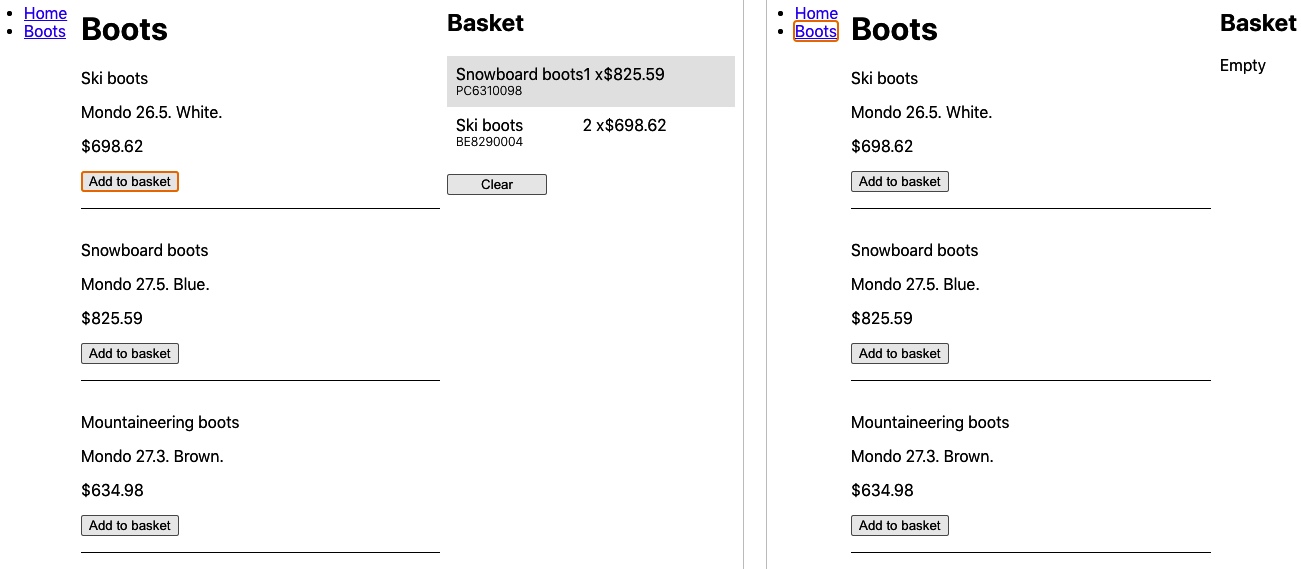Select the highlighted Snowboard boots basket row
The height and width of the screenshot is (569, 1301).
(590, 81)
